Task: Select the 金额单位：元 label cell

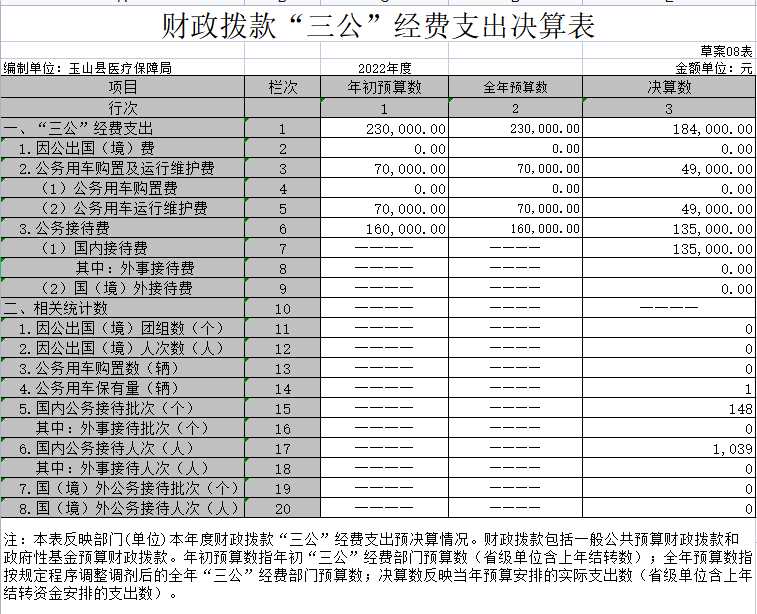Action: (x=714, y=68)
